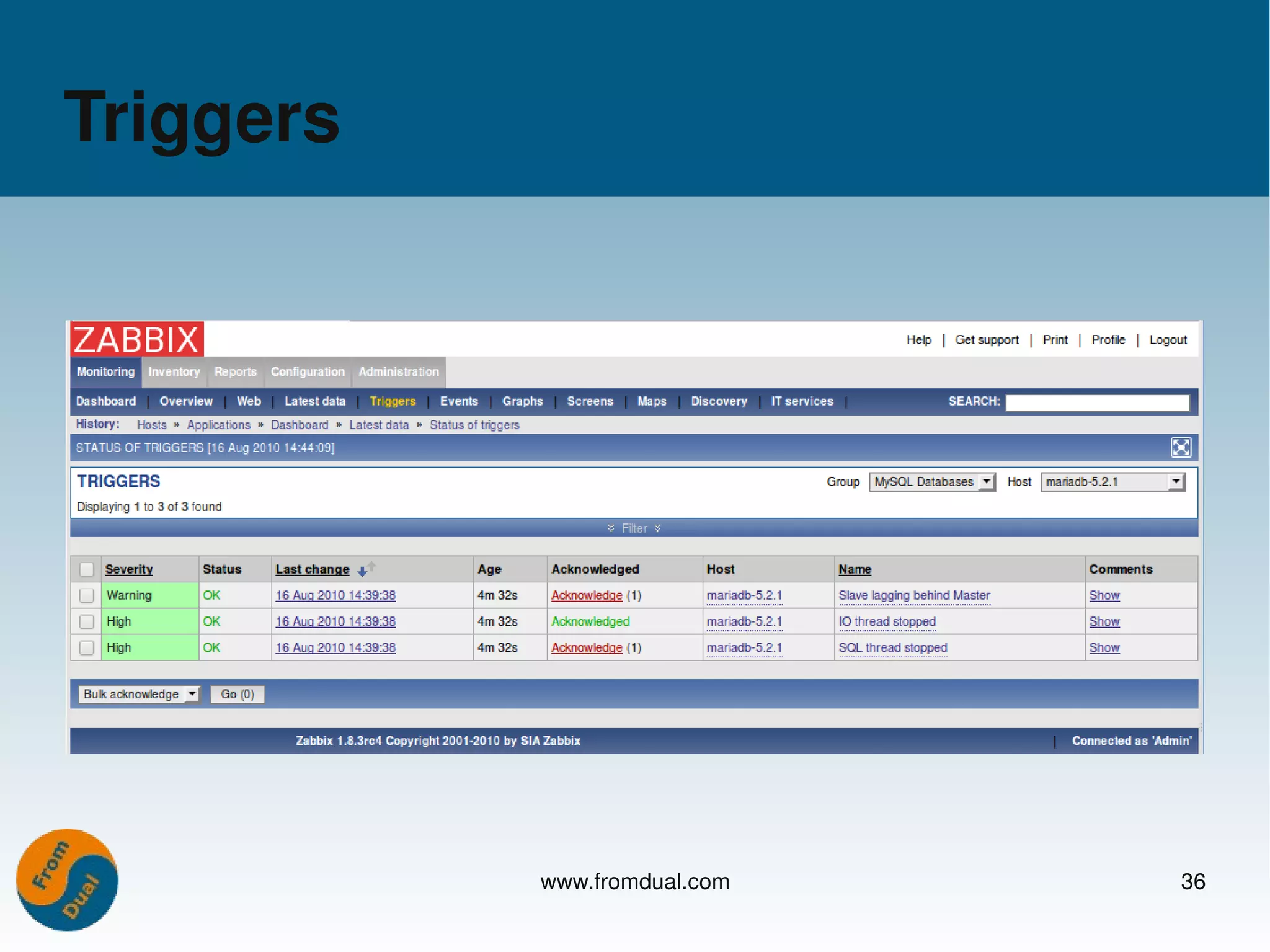Screen dimensions: 1270x952
Task: Click the Print link
Action: pos(1055,340)
